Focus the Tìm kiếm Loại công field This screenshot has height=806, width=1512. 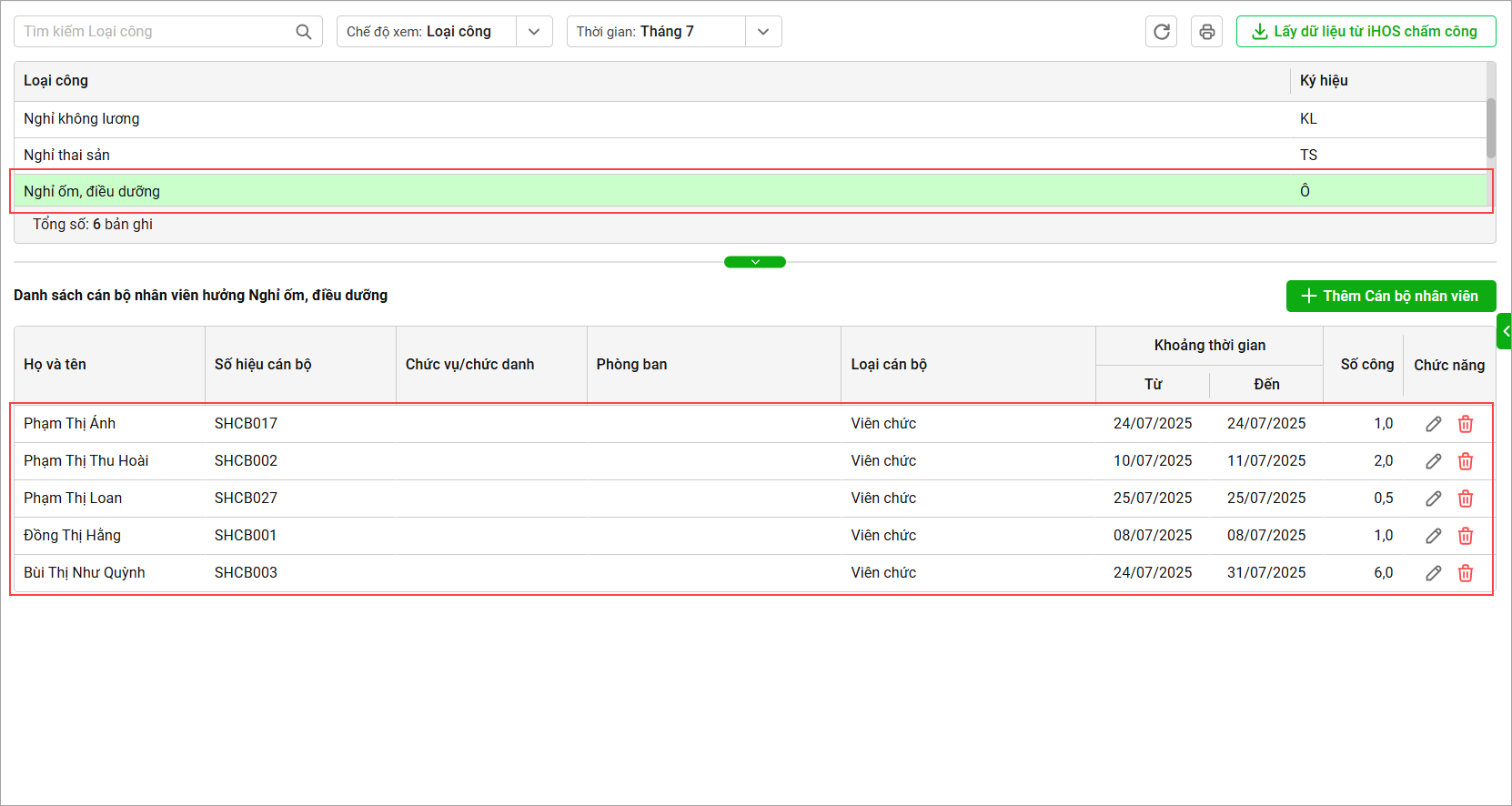(155, 32)
